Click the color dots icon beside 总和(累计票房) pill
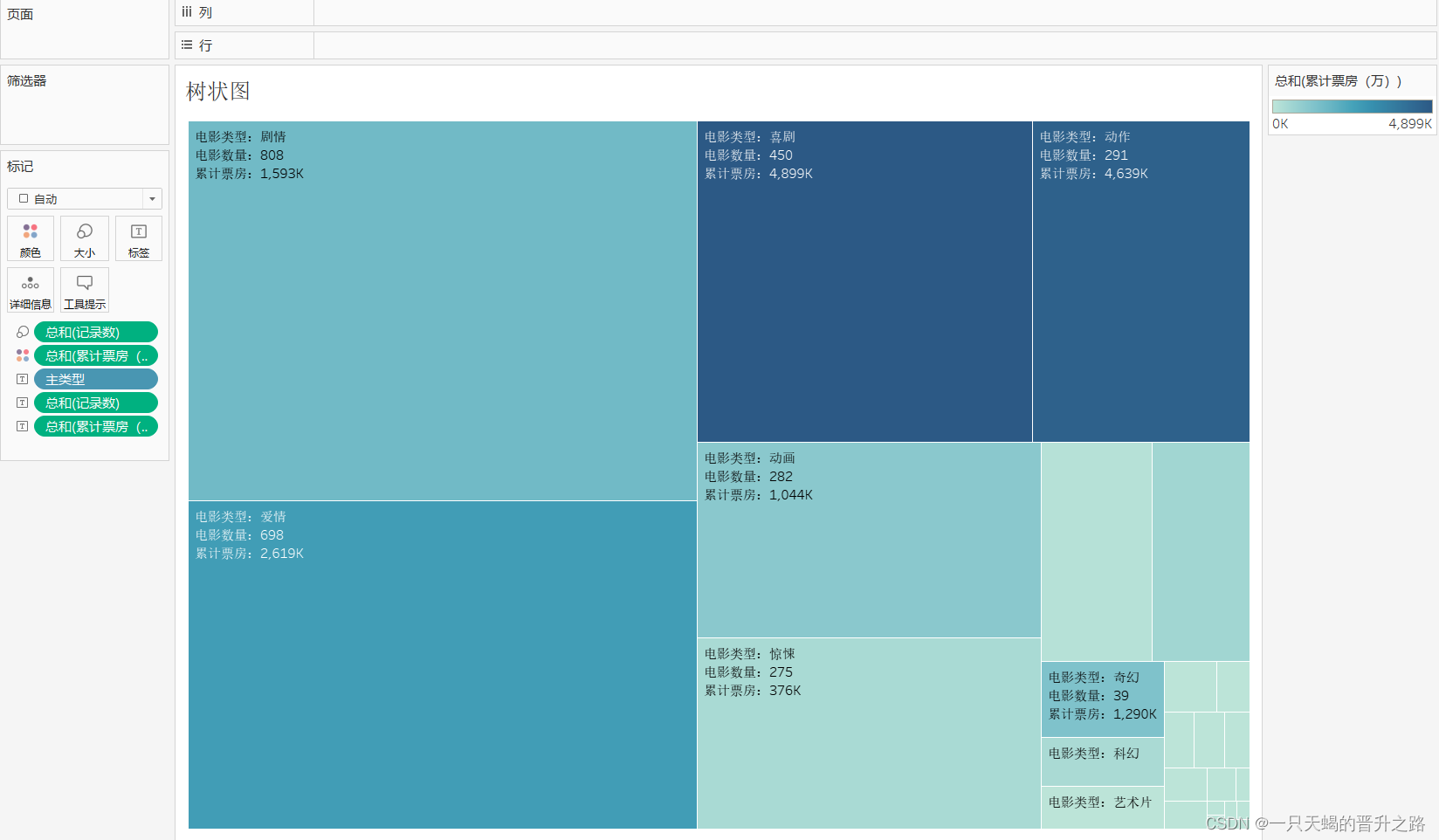Image resolution: width=1439 pixels, height=840 pixels. click(23, 355)
